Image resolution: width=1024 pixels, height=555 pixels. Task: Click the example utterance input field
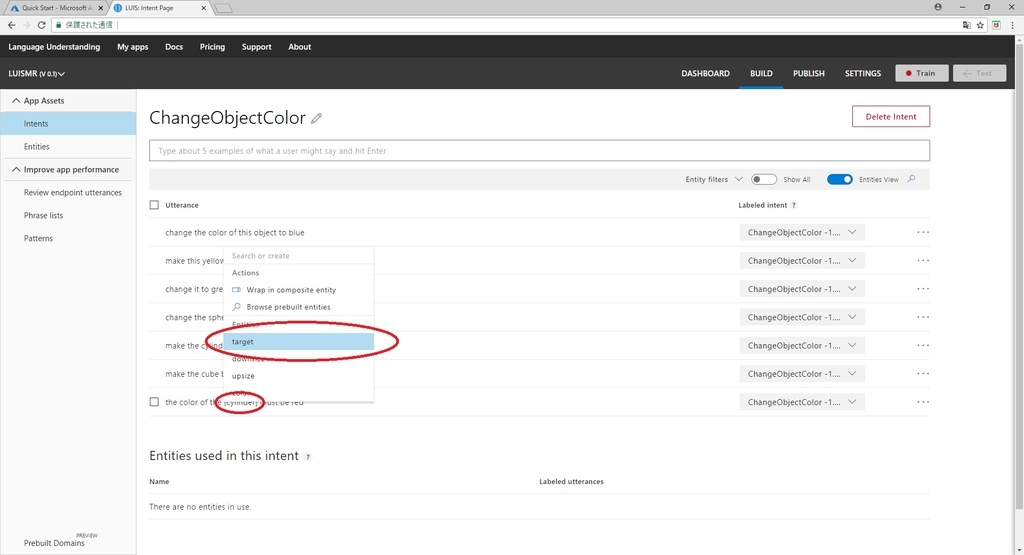tap(539, 151)
